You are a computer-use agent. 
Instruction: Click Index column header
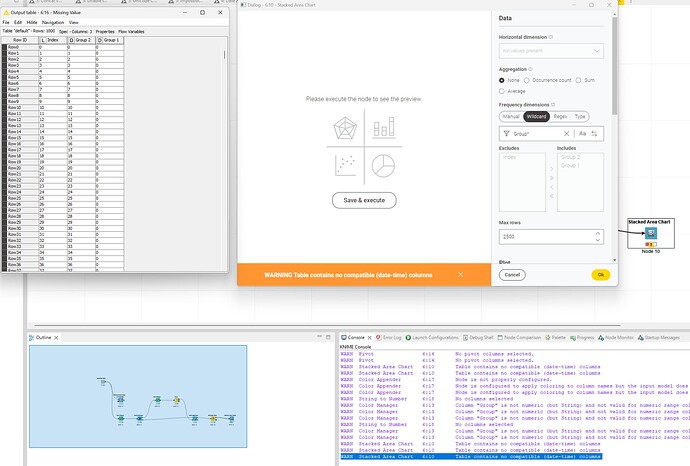53,40
